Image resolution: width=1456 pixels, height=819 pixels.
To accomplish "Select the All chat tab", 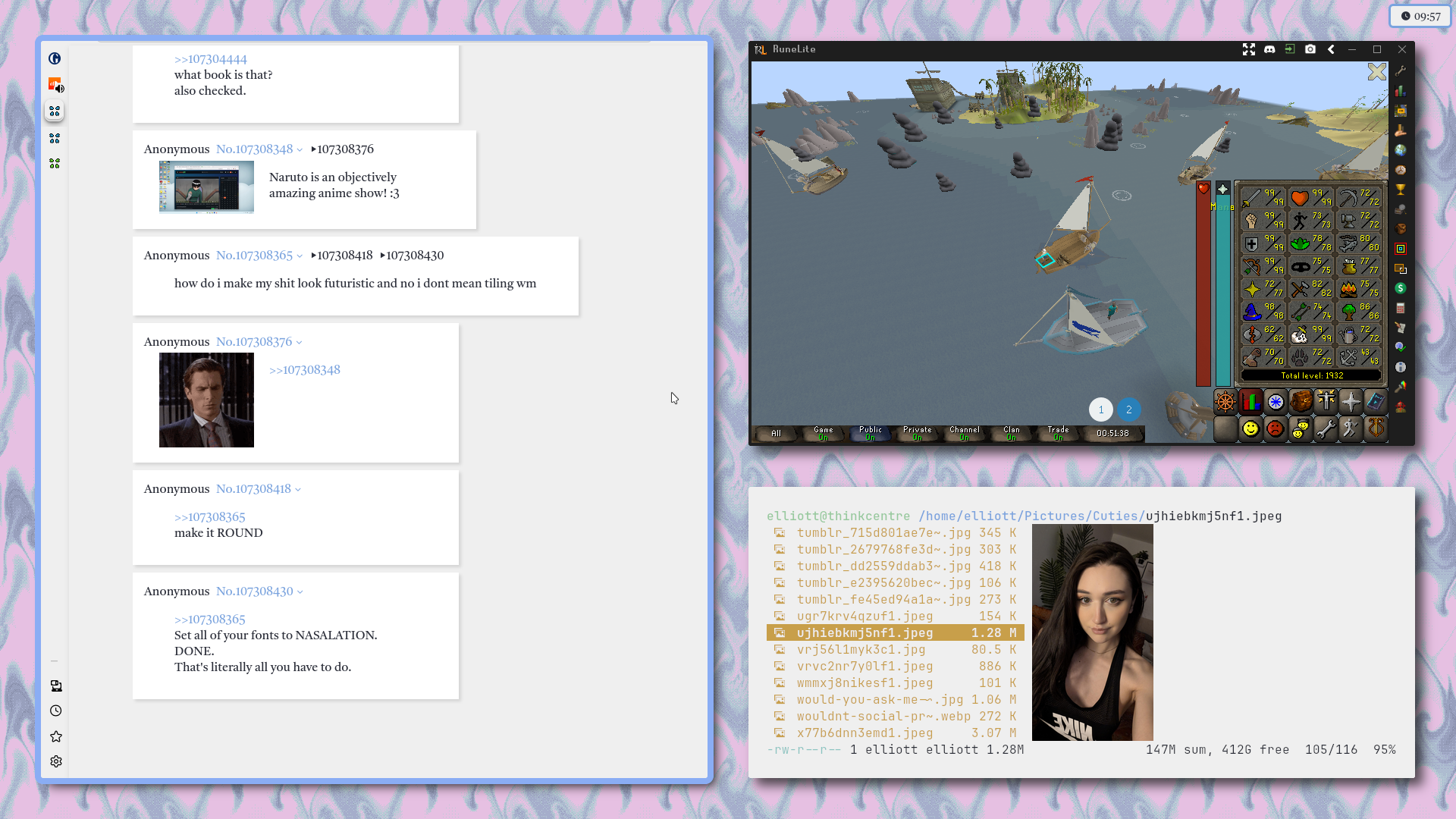I will coord(776,433).
